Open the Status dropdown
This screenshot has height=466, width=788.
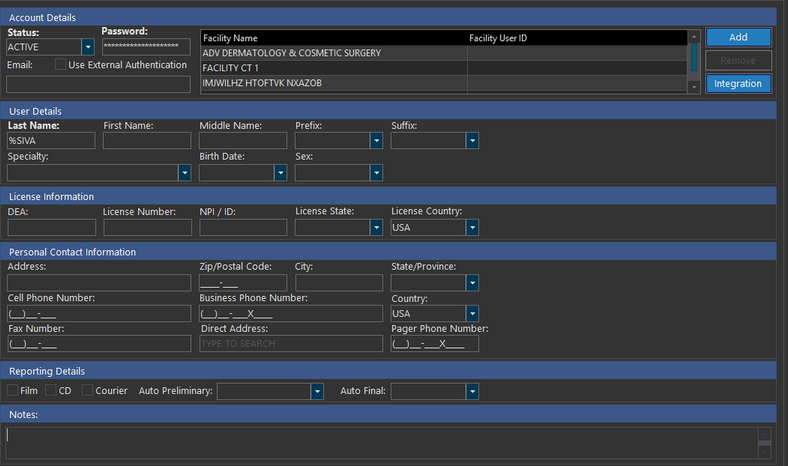coord(87,47)
